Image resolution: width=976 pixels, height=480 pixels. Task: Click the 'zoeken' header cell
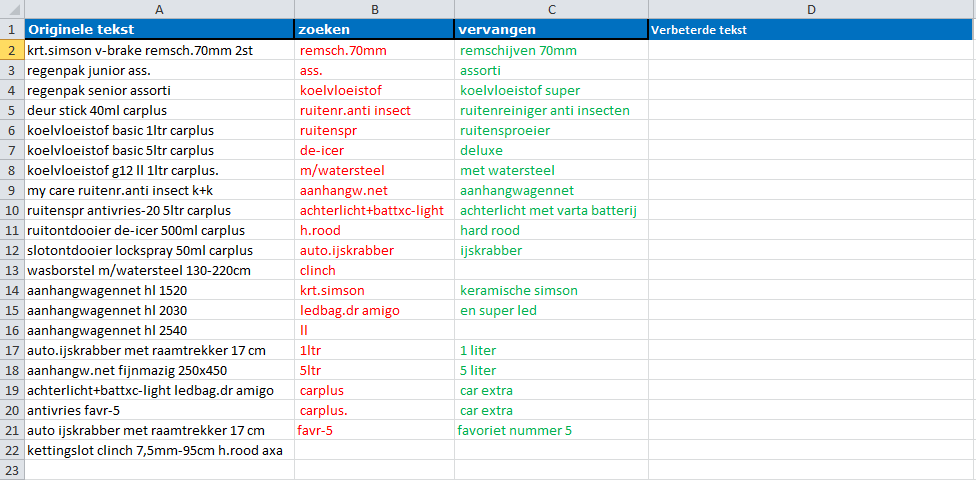coord(375,29)
